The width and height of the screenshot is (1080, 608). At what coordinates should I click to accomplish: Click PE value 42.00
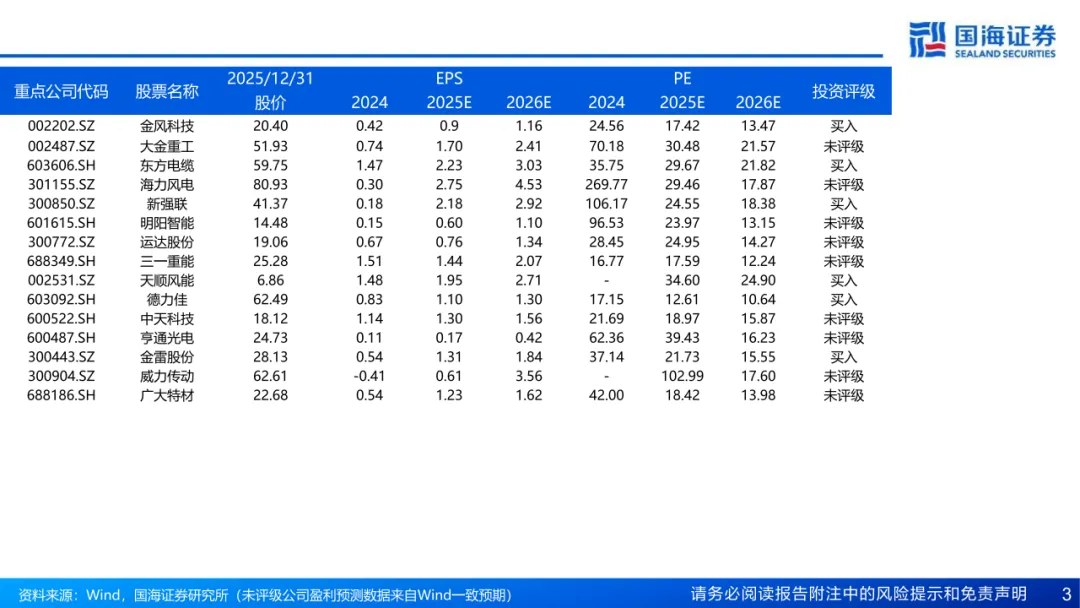coord(606,396)
